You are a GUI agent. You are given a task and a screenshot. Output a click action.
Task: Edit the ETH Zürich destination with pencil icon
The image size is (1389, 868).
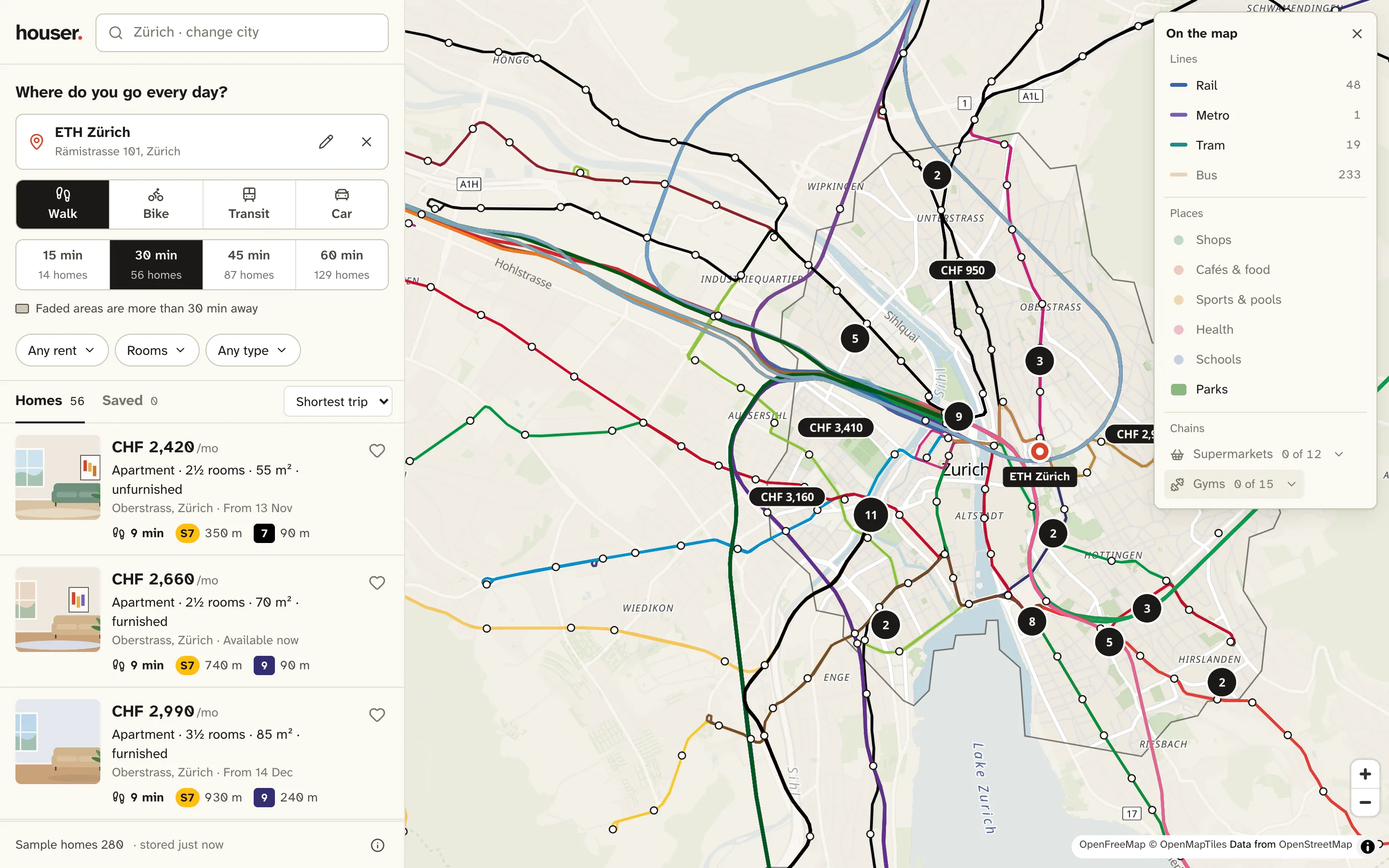pos(326,142)
